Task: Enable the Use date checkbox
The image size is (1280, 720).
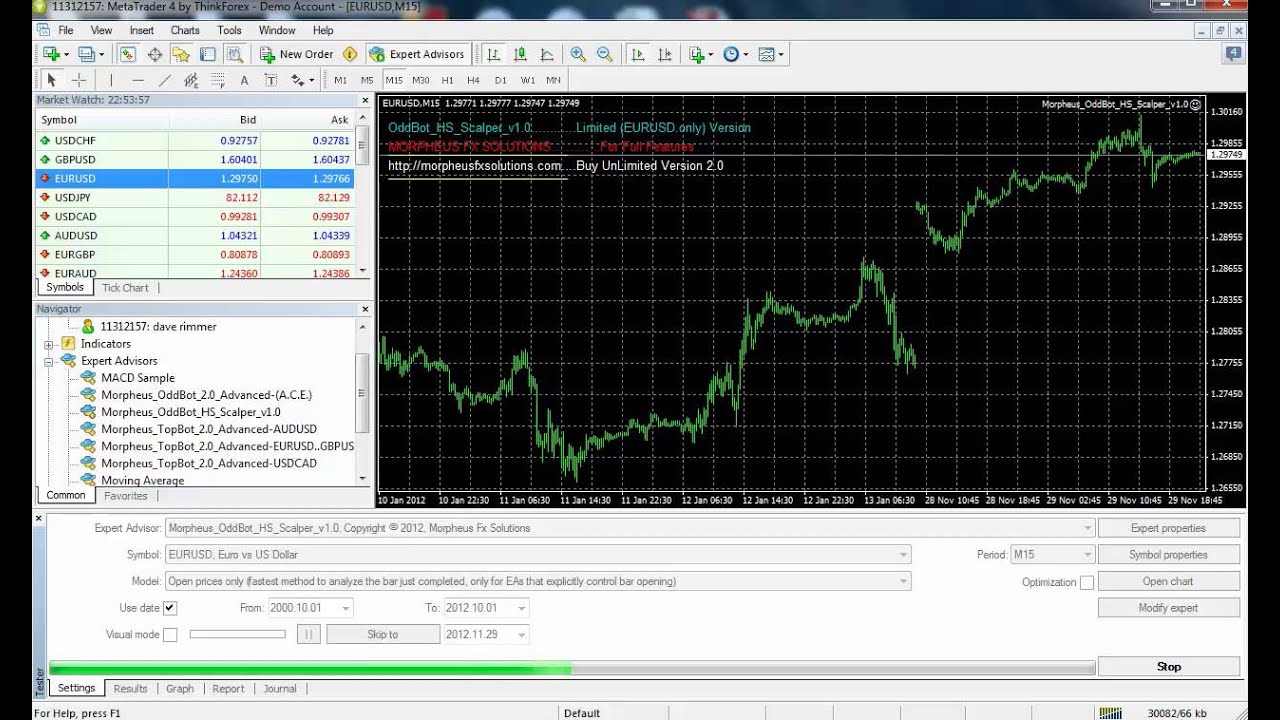Action: click(170, 608)
